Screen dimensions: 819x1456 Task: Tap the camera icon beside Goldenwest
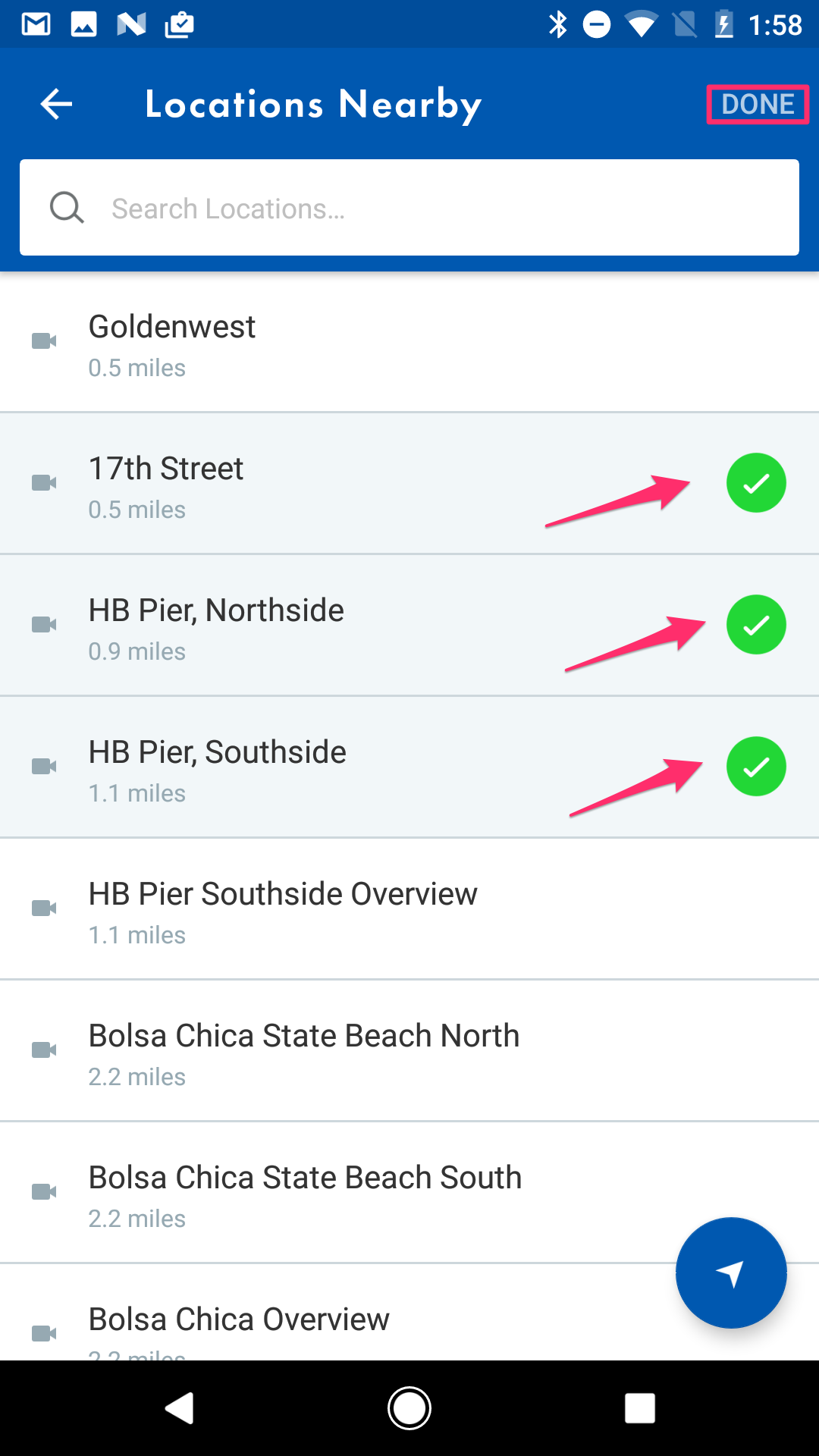(44, 341)
